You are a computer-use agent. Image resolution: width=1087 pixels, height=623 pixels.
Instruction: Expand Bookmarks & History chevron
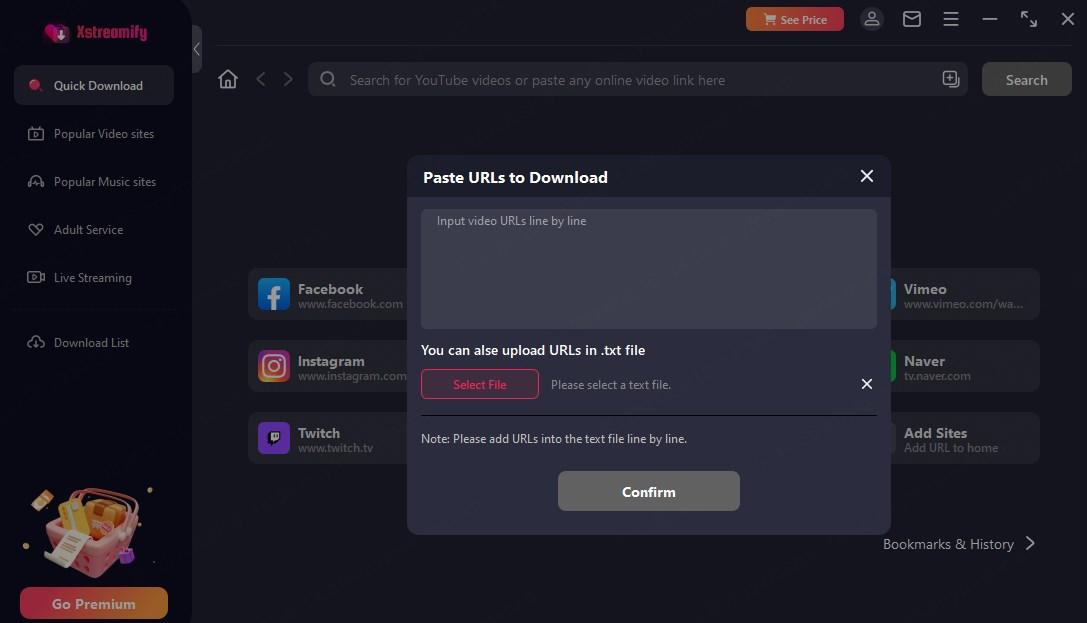click(1030, 543)
